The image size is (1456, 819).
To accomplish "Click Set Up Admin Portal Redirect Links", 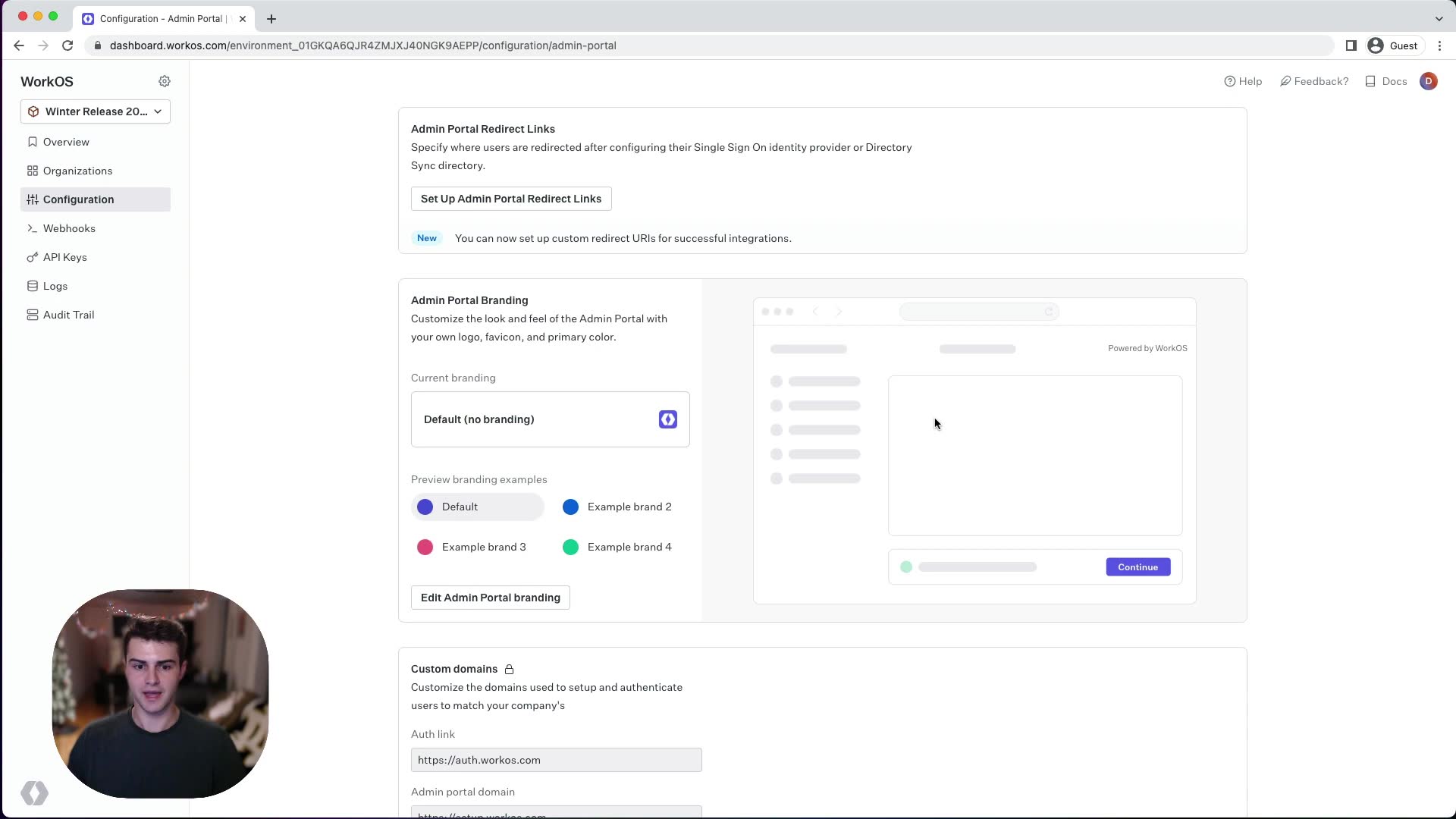I will pos(510,199).
